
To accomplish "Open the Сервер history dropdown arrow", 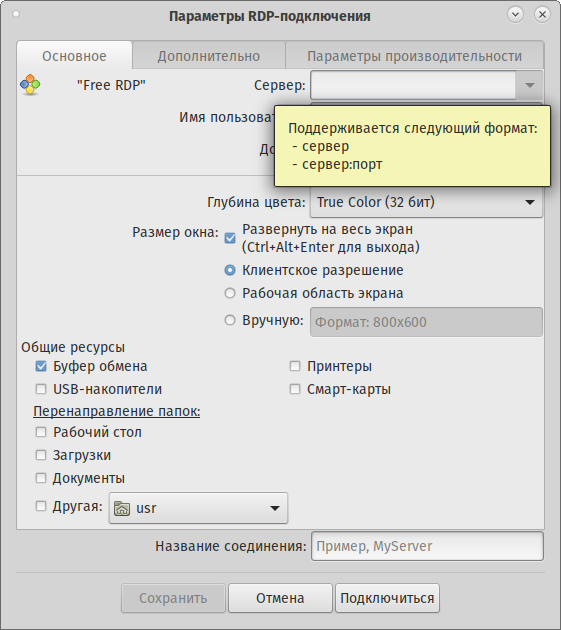I will click(530, 85).
